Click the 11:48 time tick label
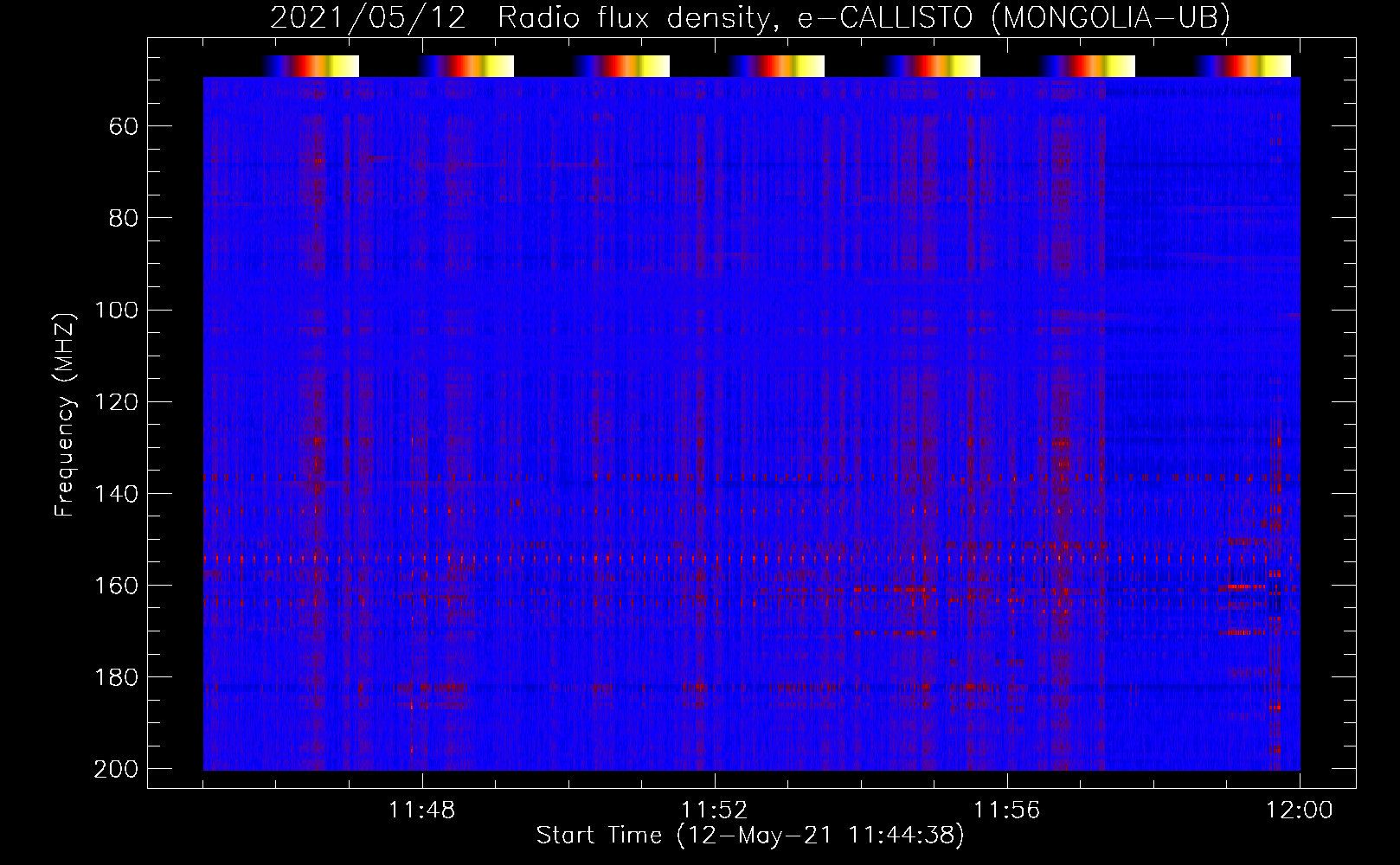The image size is (1400, 865). click(x=422, y=811)
